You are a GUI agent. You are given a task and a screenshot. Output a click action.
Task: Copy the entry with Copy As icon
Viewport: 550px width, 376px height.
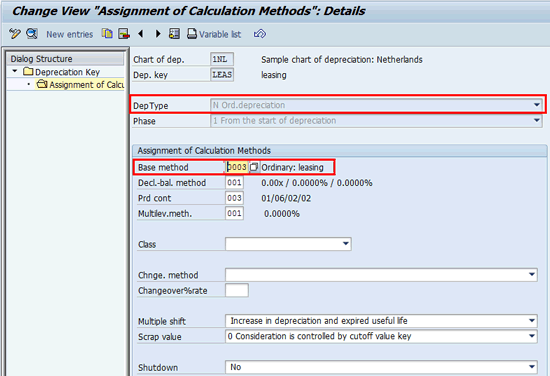[107, 34]
